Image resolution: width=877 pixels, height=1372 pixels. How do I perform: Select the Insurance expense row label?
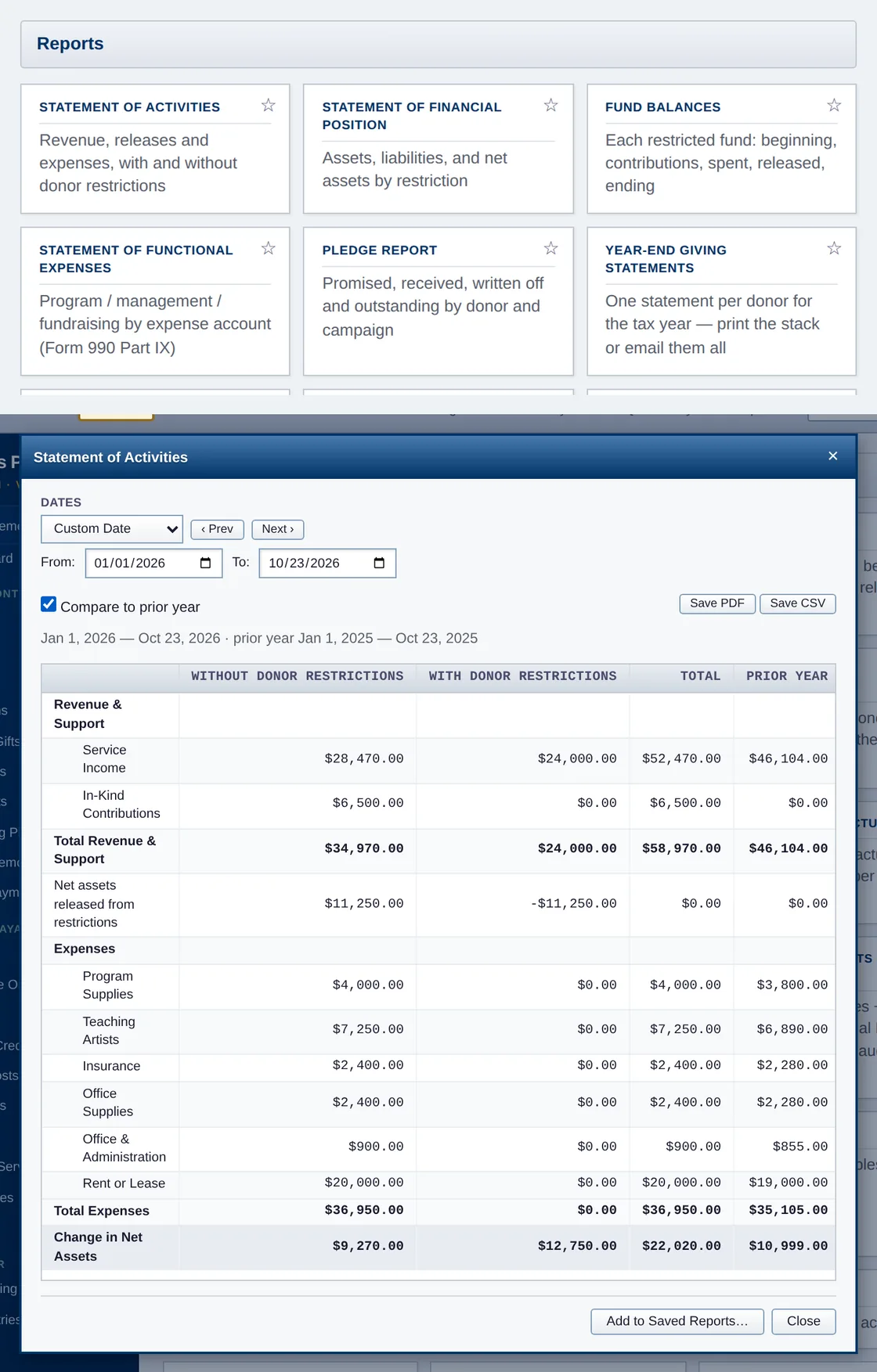click(x=112, y=1066)
